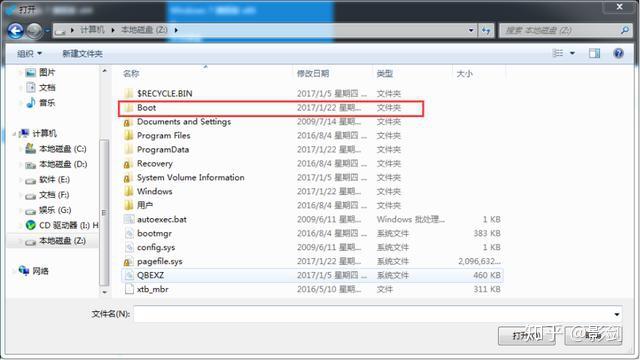Click the Forward navigation arrow
The height and width of the screenshot is (360, 640).
point(34,31)
